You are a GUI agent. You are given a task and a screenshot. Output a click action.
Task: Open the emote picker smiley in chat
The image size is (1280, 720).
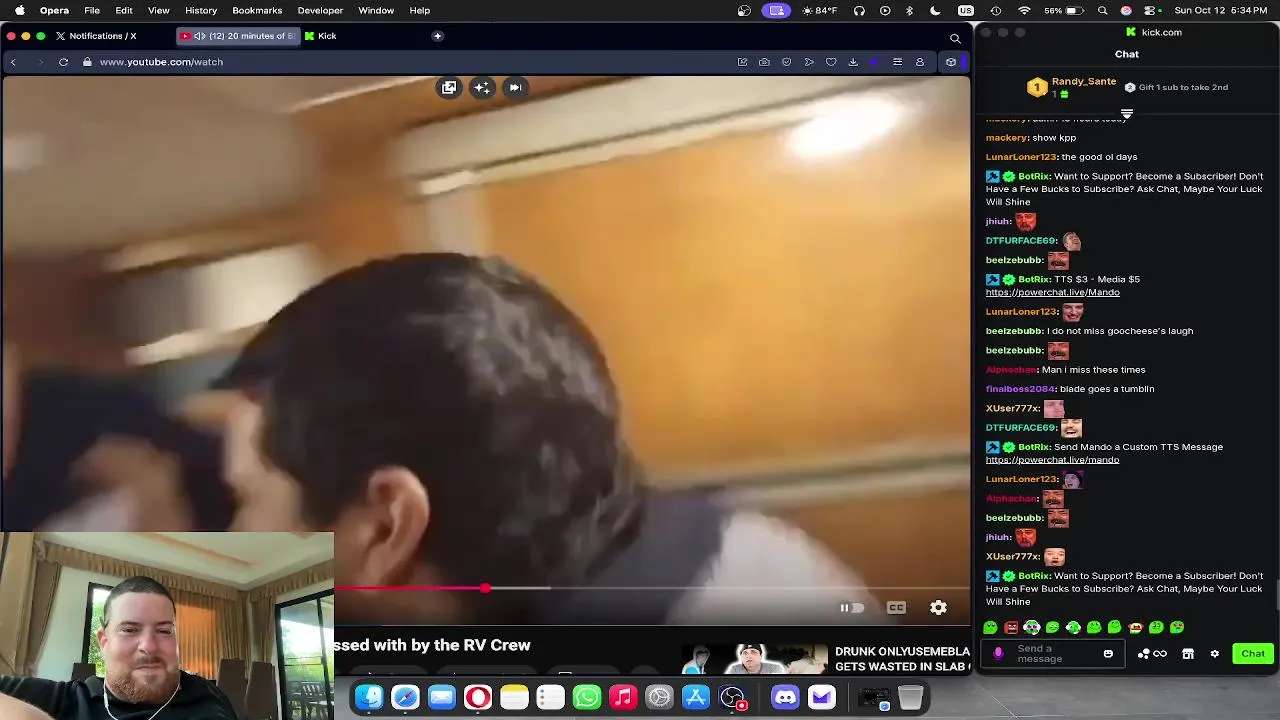point(1108,654)
